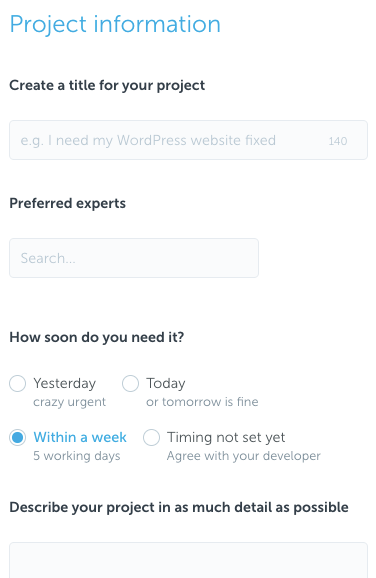This screenshot has width=376, height=578.
Task: Click the Timing not set yet label text
Action: tap(226, 438)
